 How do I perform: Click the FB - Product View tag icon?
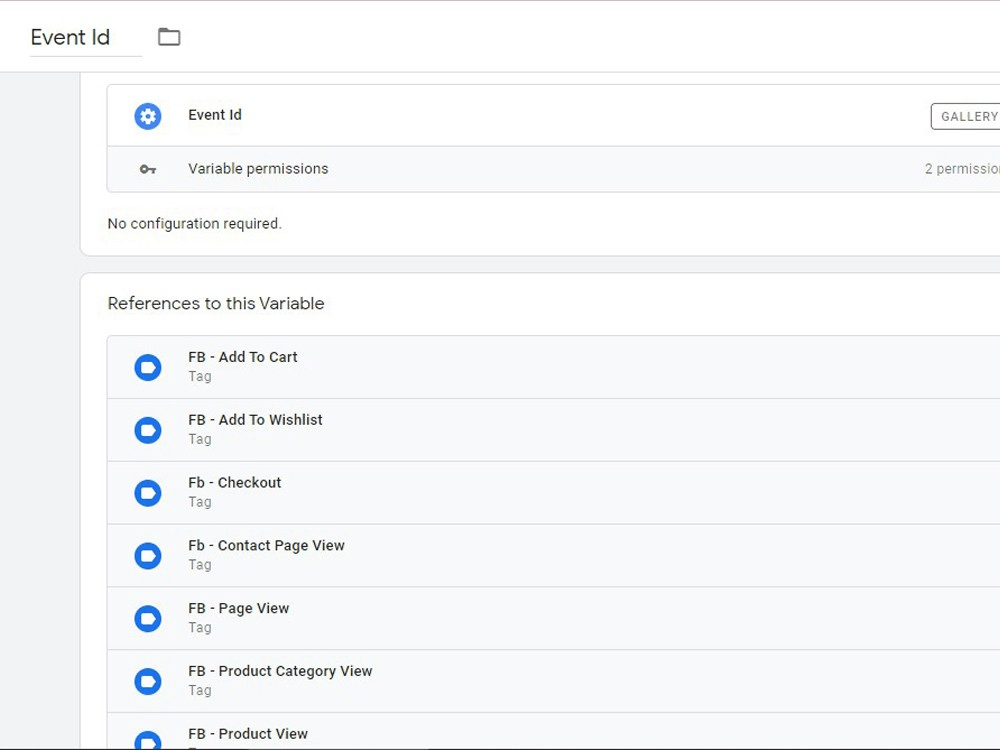pyautogui.click(x=148, y=740)
